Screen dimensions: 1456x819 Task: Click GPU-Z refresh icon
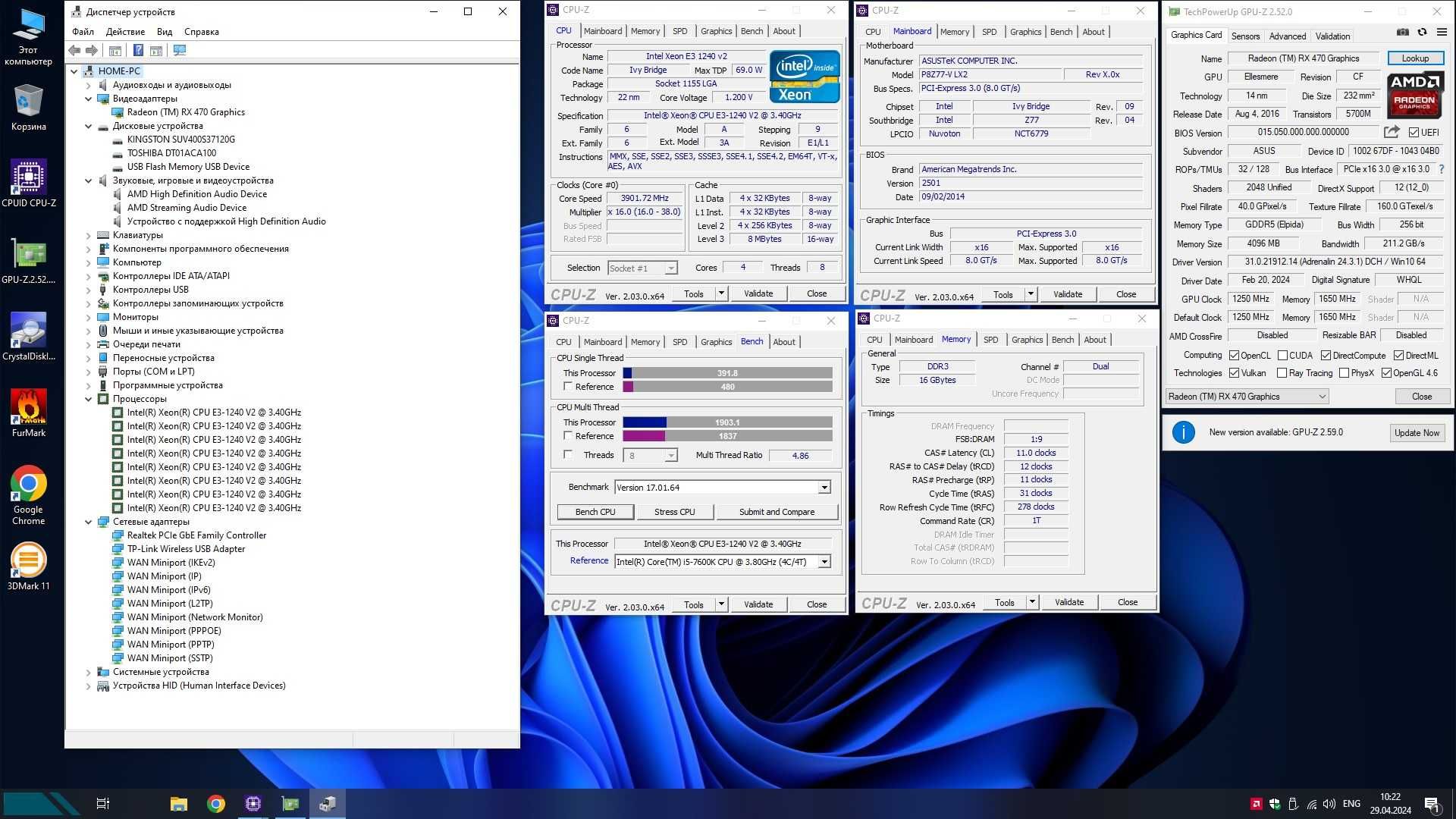[1423, 32]
